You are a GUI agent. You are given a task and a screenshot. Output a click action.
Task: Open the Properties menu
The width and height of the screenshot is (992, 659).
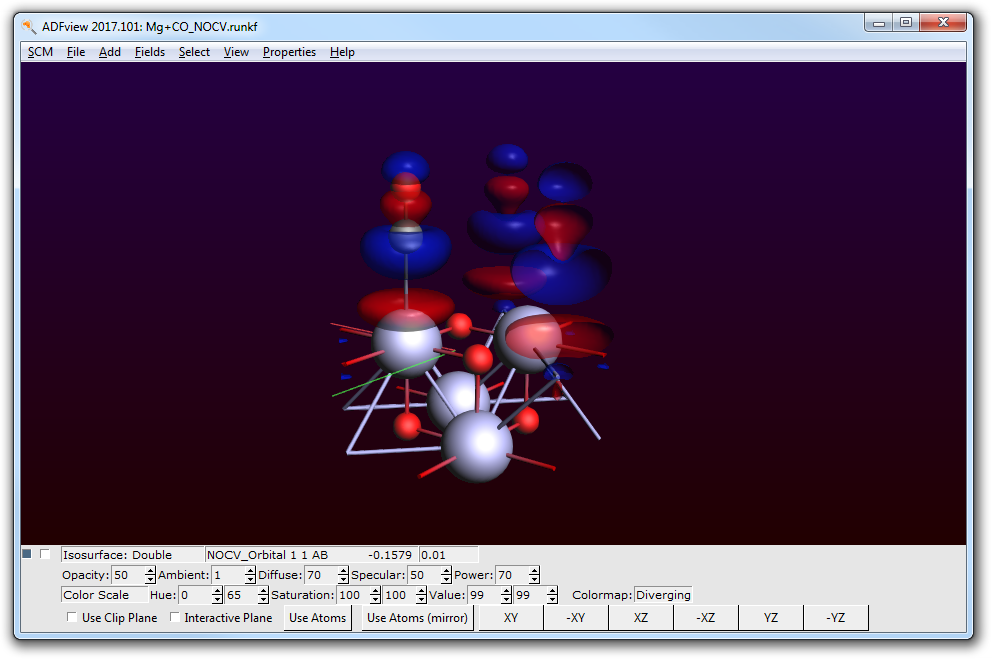pyautogui.click(x=289, y=52)
